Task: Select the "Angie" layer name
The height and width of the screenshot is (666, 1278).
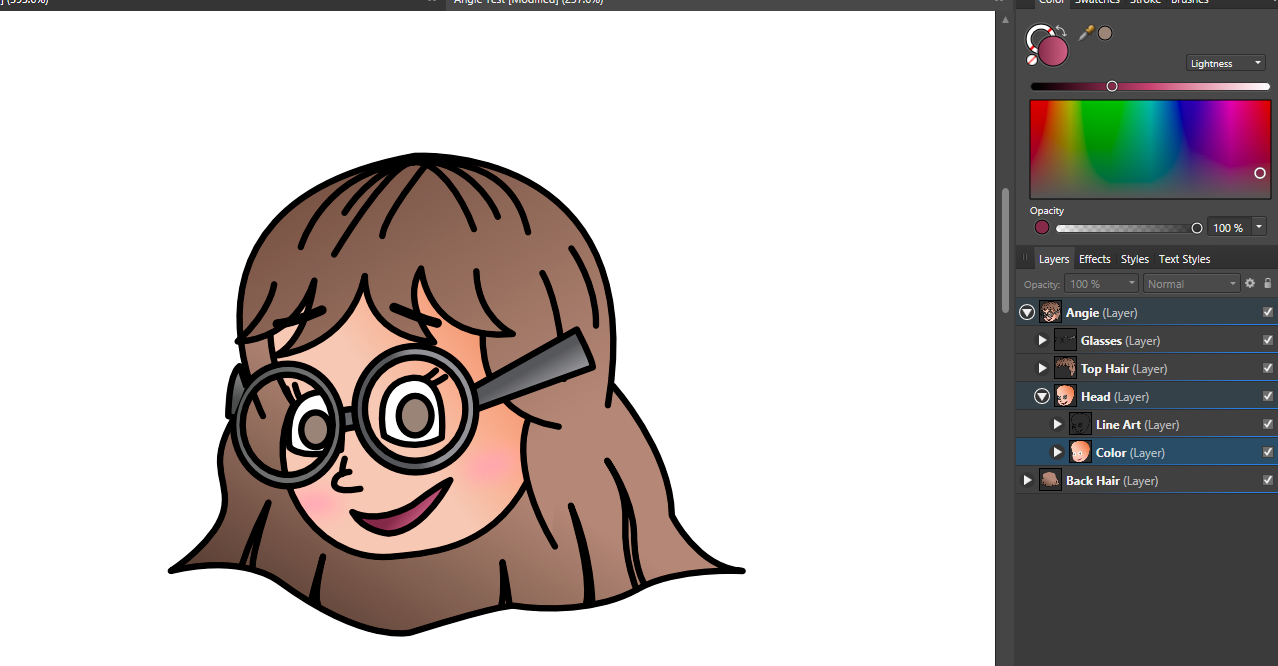Action: tap(1082, 313)
